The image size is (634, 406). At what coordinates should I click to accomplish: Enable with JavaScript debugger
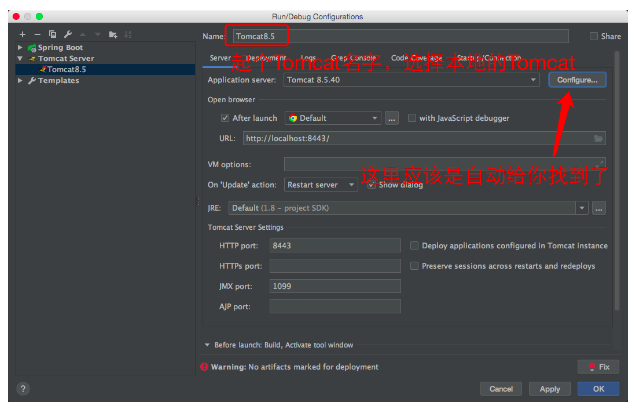[x=412, y=118]
